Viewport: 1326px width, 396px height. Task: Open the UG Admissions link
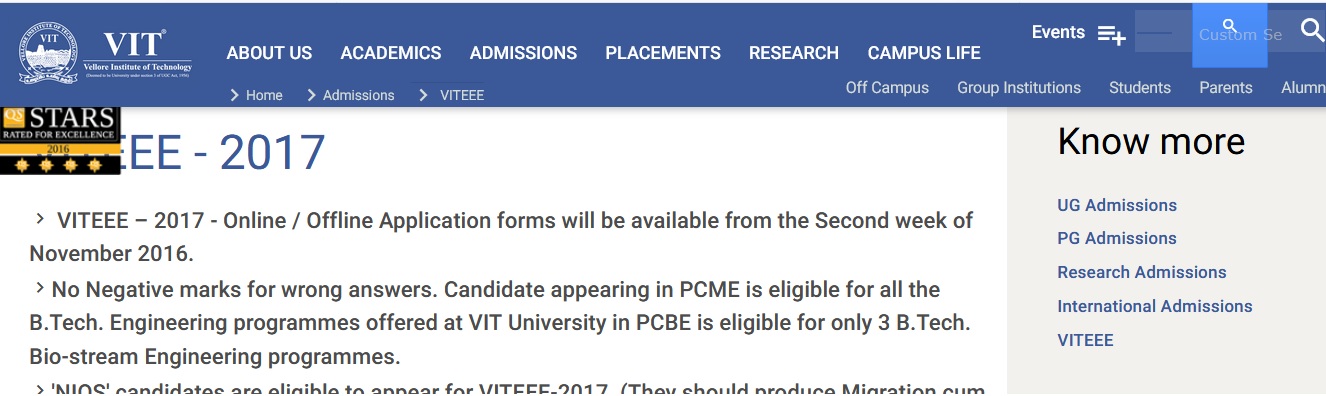(1117, 205)
